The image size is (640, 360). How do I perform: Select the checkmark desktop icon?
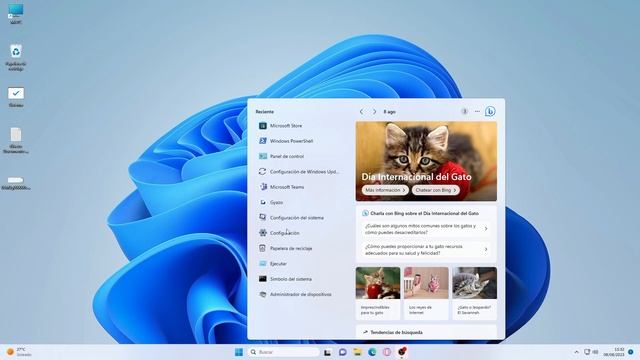tap(16, 97)
